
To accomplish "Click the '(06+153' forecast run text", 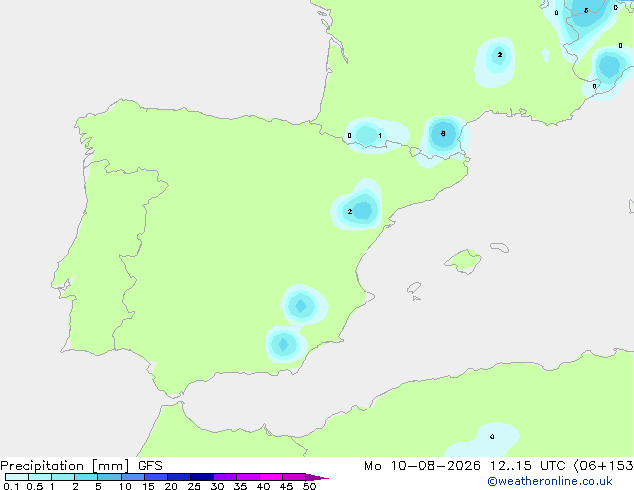I will click(603, 466).
